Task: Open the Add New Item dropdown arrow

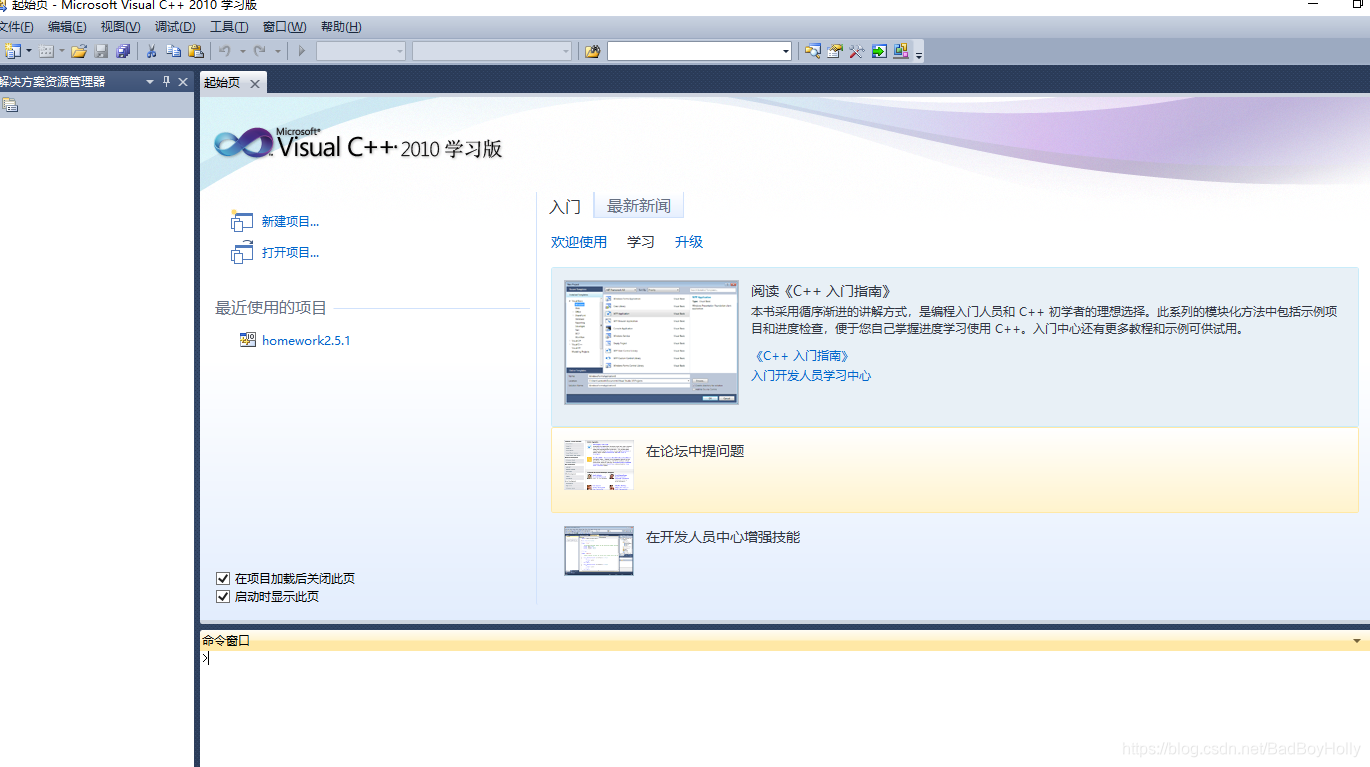Action: coord(61,51)
